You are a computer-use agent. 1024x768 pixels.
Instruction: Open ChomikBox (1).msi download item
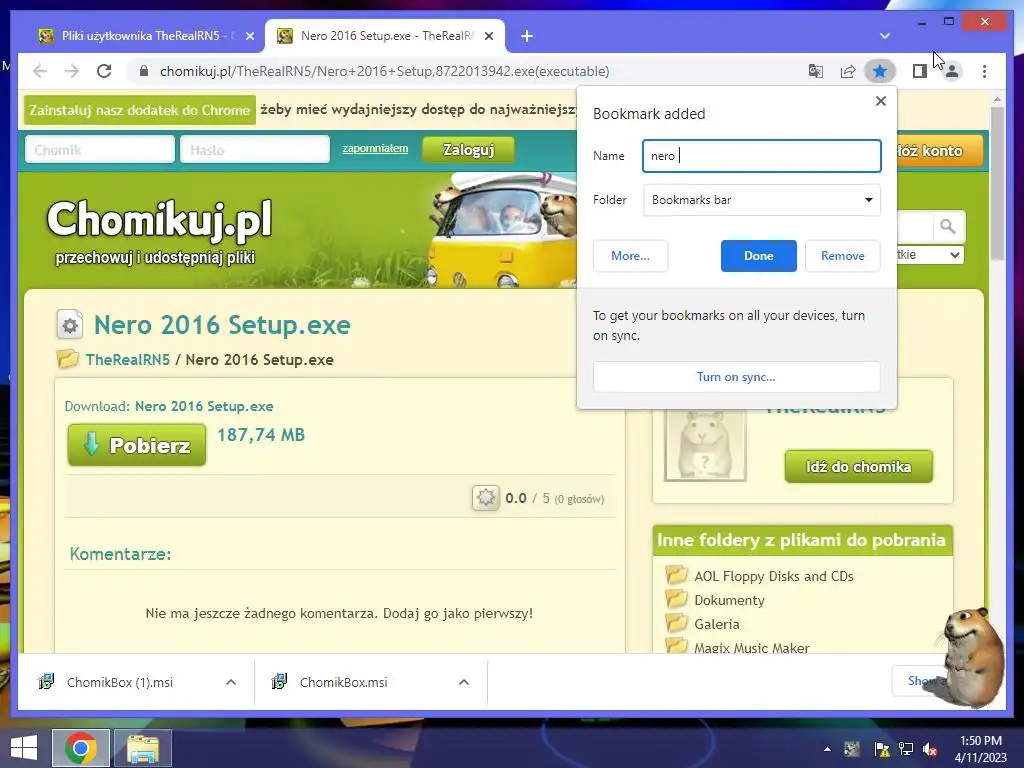(x=120, y=682)
